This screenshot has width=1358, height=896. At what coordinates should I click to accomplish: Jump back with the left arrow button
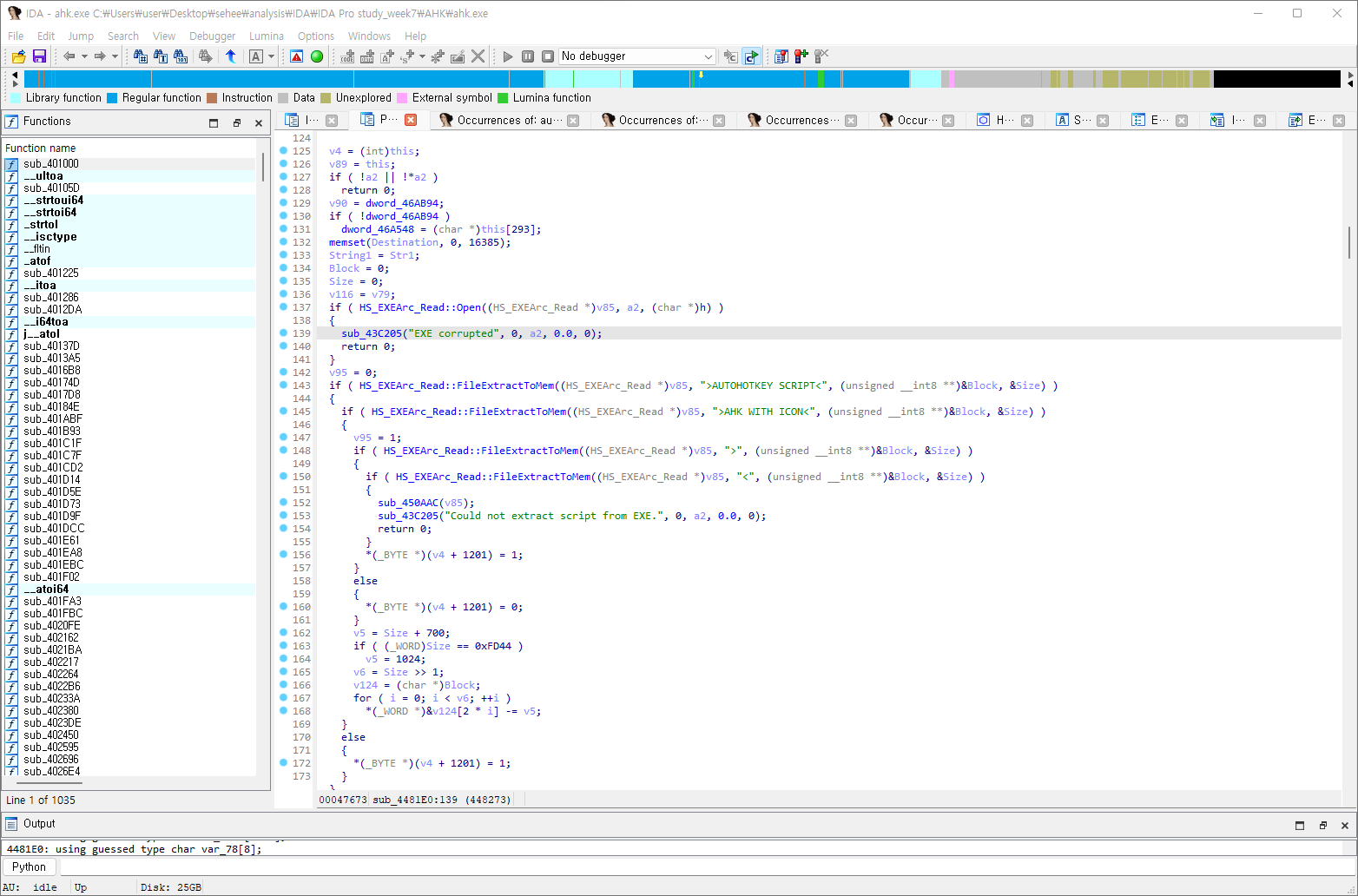69,56
